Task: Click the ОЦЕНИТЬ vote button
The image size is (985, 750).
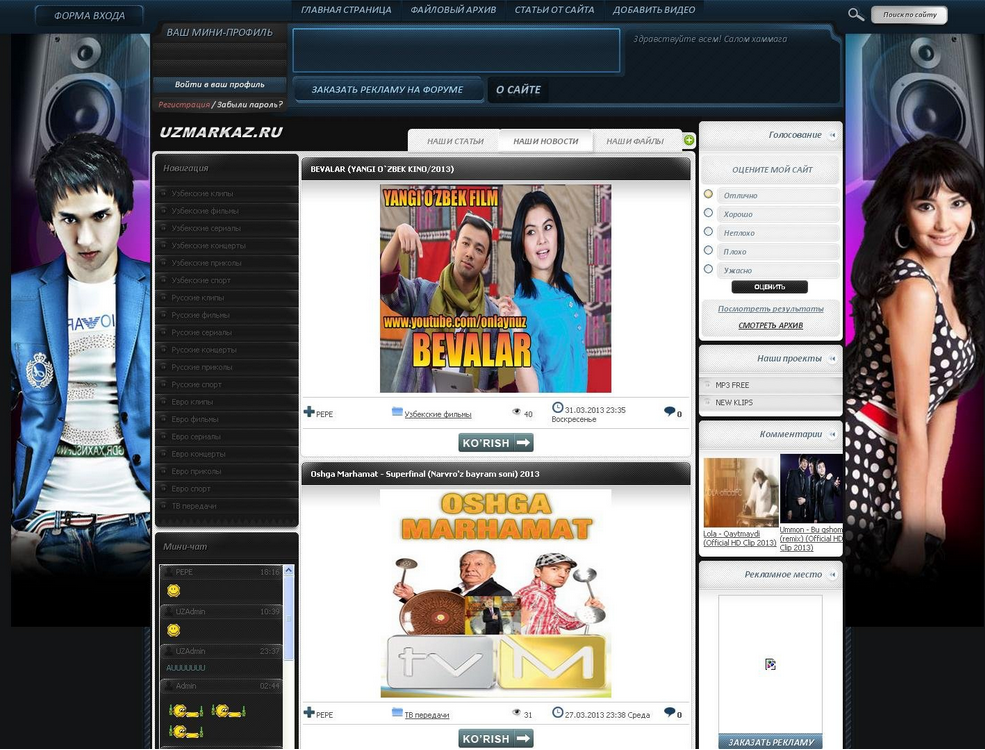Action: tap(770, 287)
